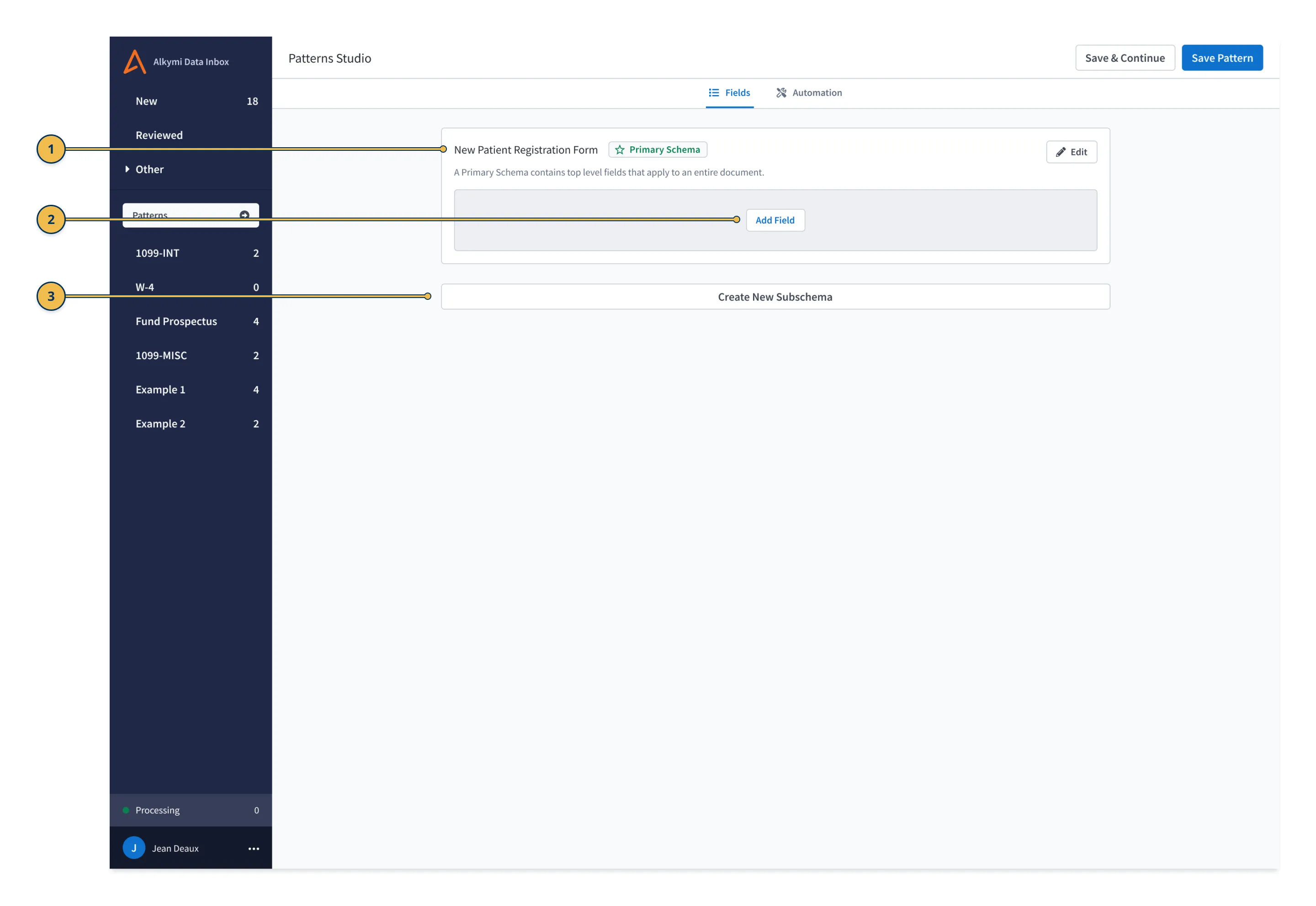Click the Primary Schema star badge
The width and height of the screenshot is (1316, 906).
pos(658,149)
